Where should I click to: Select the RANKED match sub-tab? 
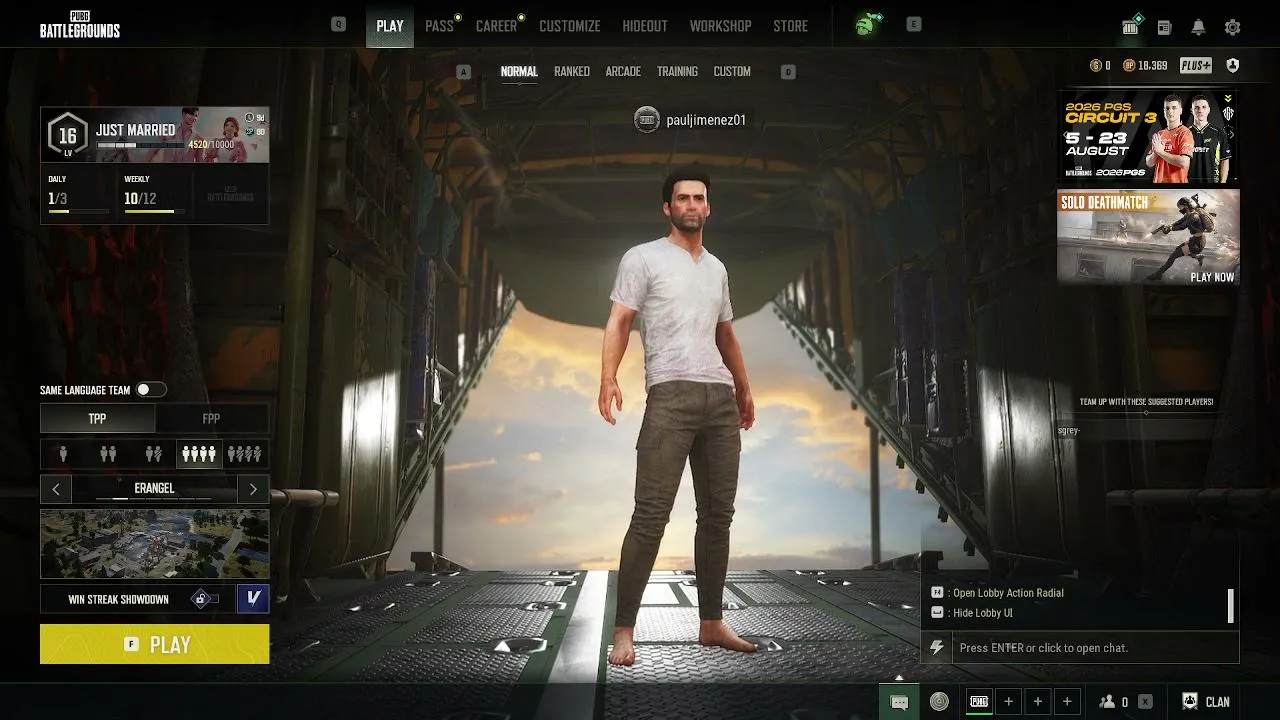[x=572, y=72]
